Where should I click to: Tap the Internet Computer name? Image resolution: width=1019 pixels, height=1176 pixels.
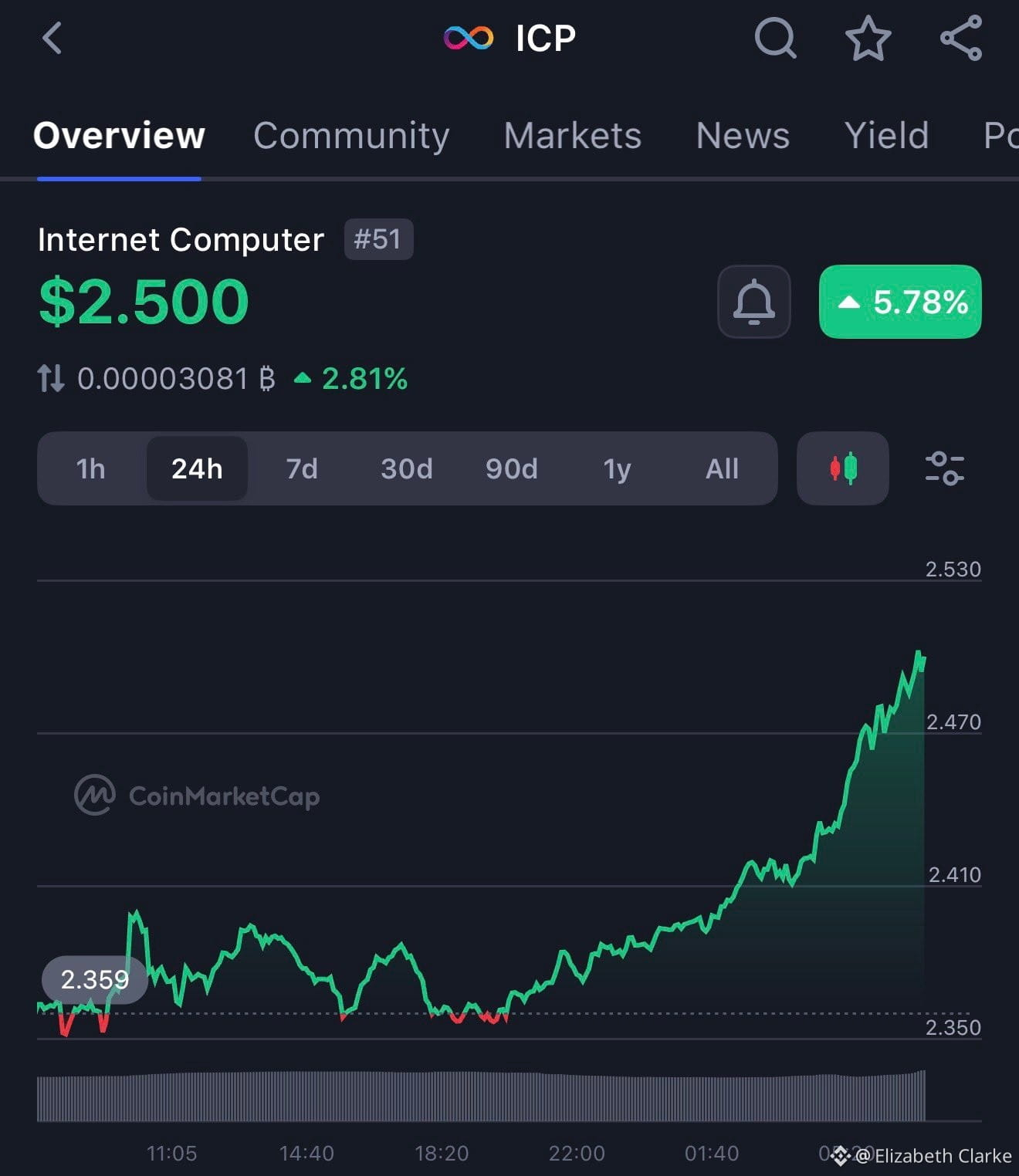click(x=181, y=239)
